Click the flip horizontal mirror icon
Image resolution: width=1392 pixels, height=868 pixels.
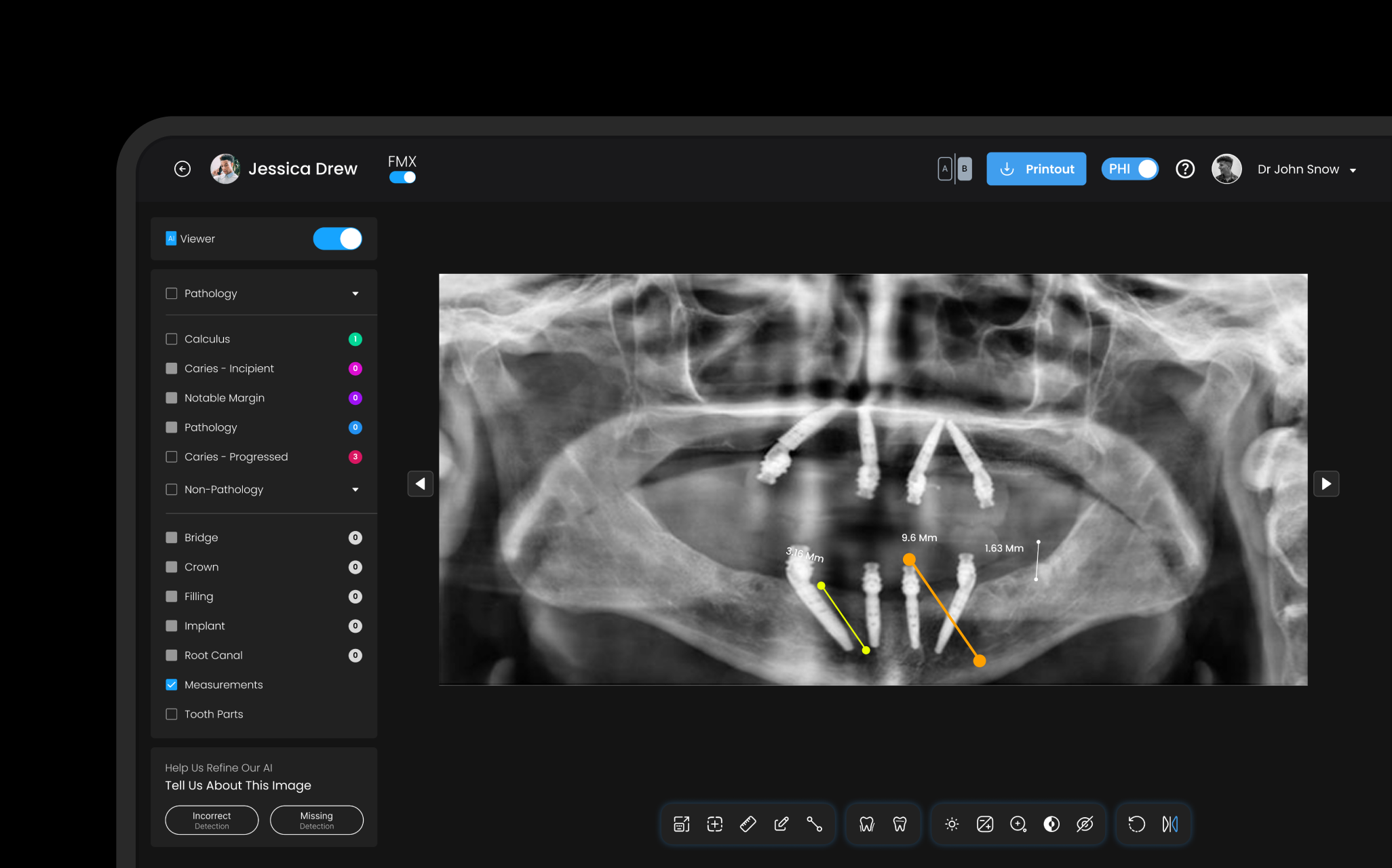point(1169,824)
